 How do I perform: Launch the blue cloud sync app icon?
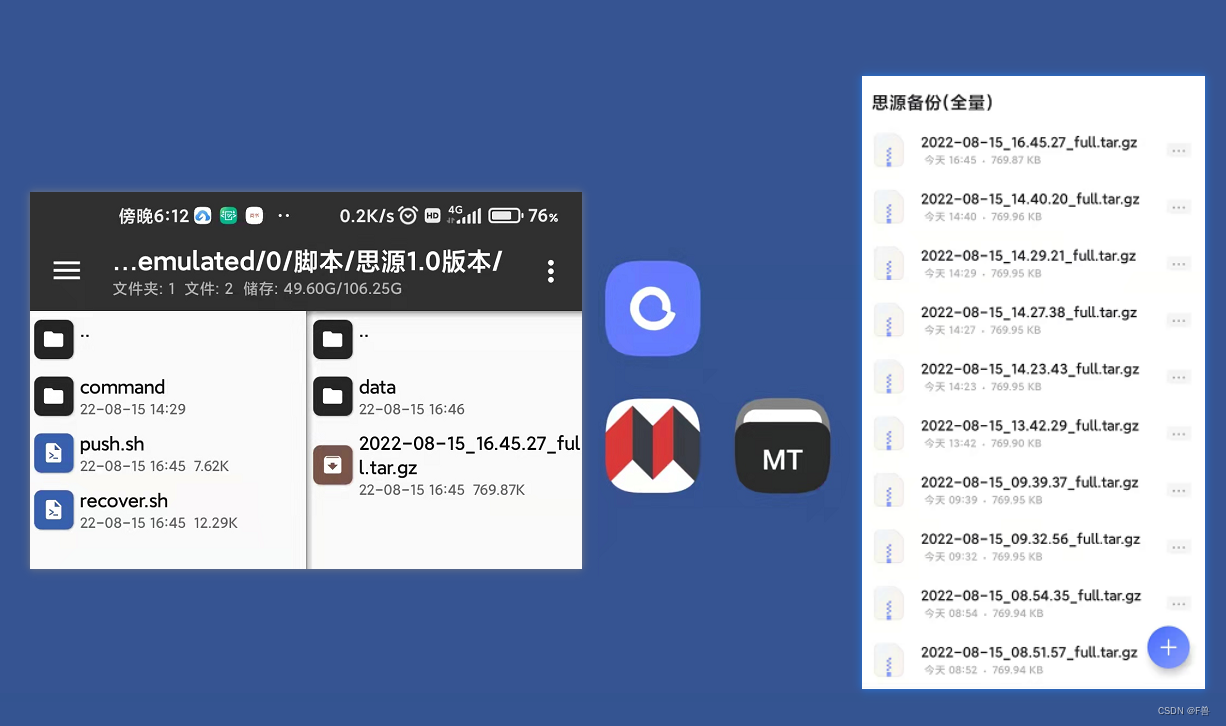pyautogui.click(x=652, y=309)
